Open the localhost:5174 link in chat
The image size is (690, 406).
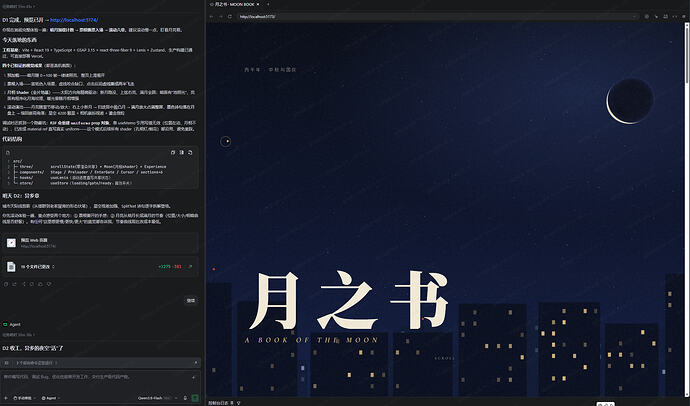pyautogui.click(x=73, y=20)
